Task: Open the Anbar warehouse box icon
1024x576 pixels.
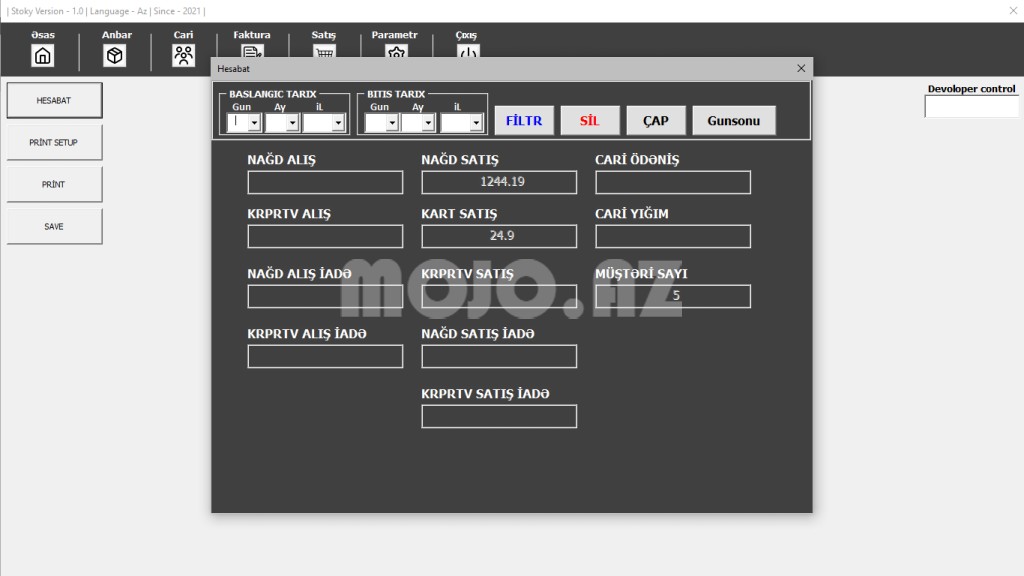Action: [114, 56]
